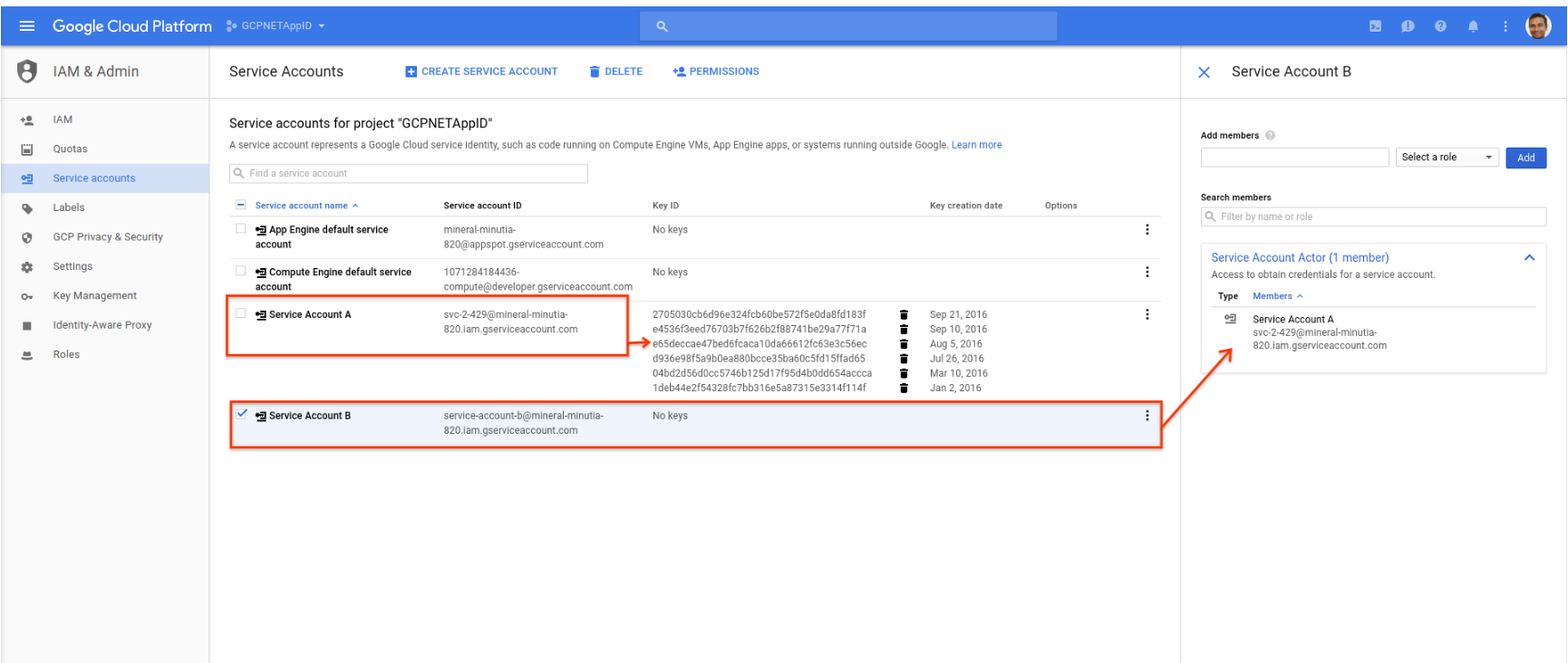The height and width of the screenshot is (663, 1568).
Task: Click the Filter by name or role field
Action: coord(1373,216)
